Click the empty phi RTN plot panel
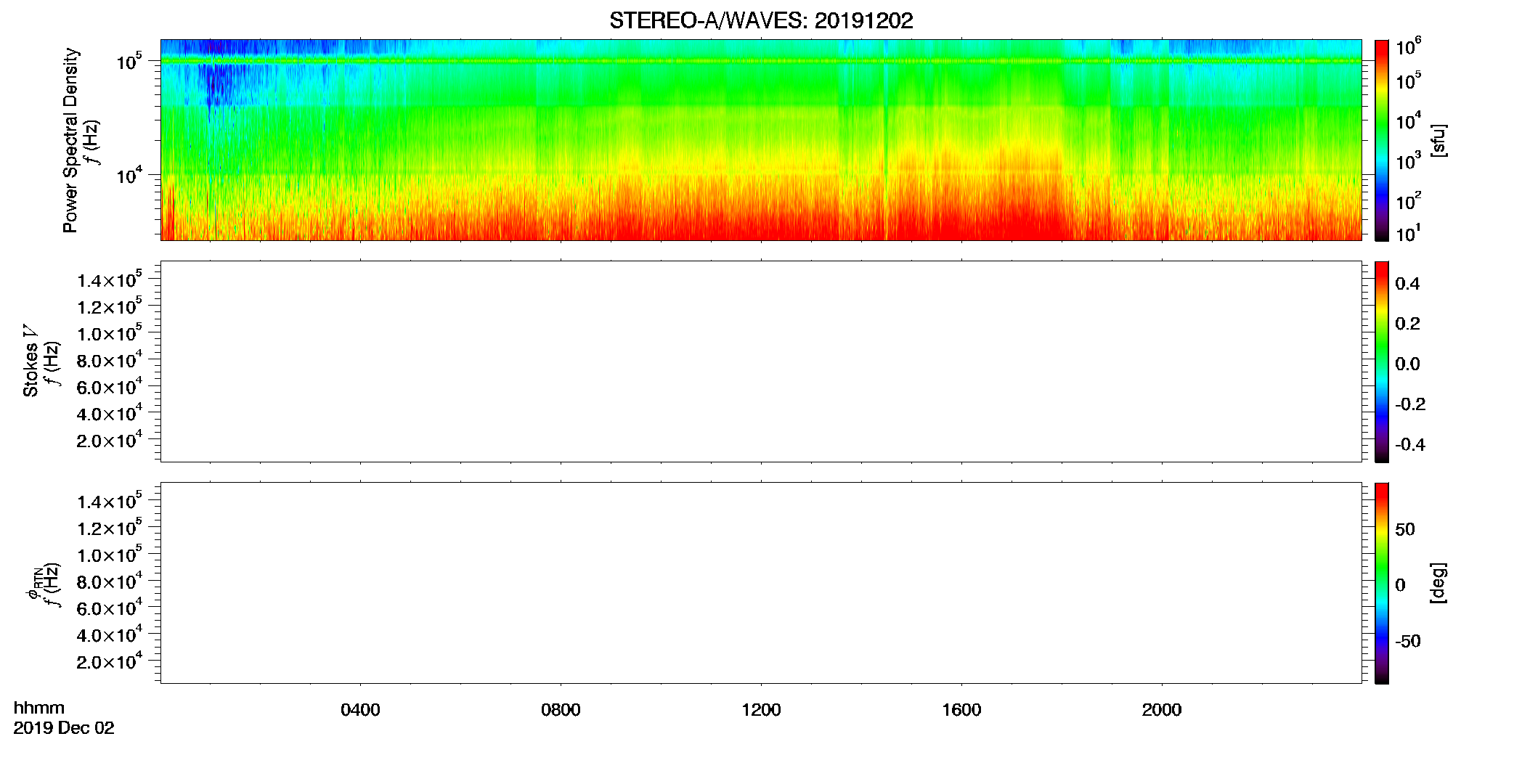 pos(761,583)
